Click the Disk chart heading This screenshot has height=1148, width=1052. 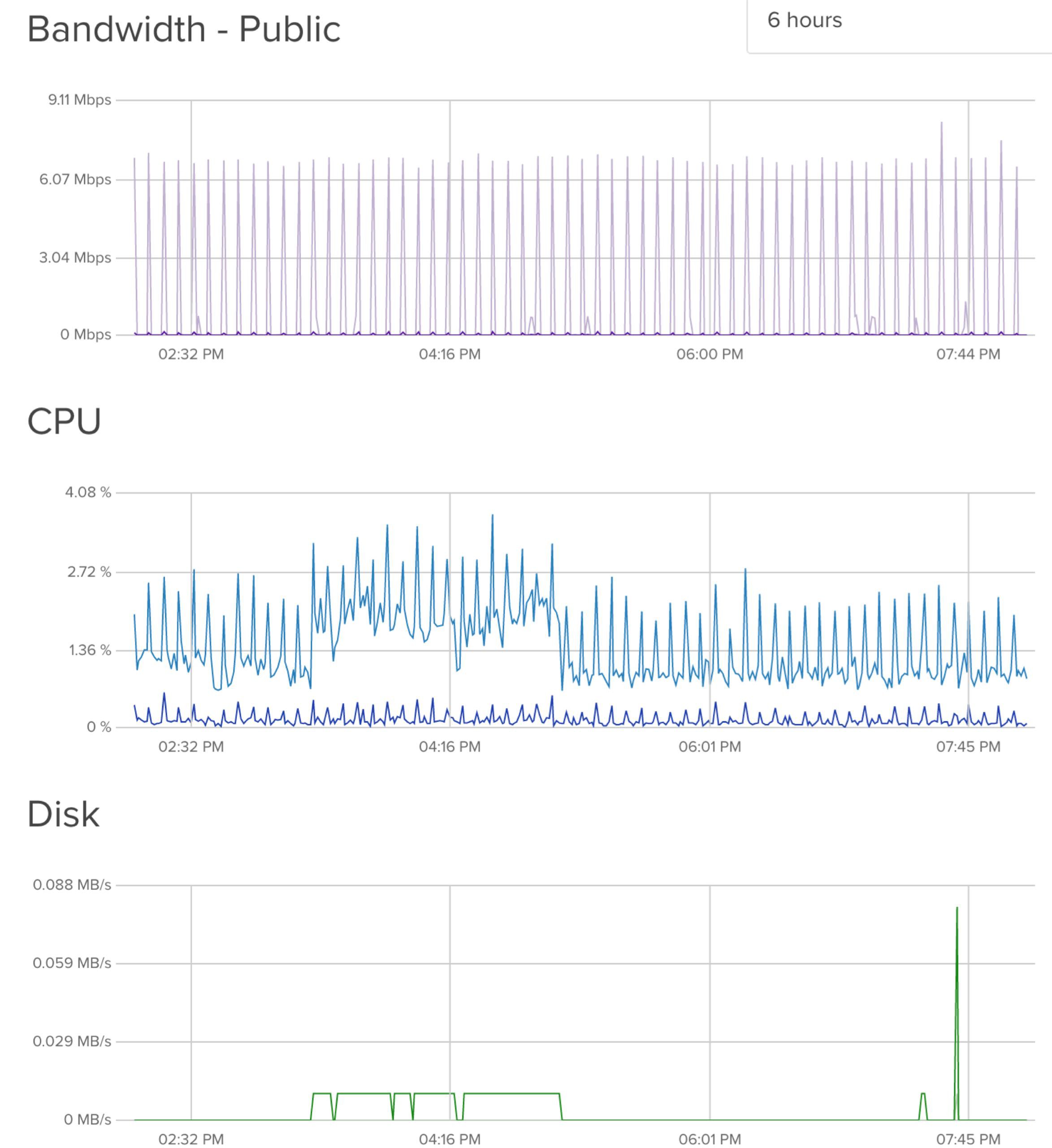pyautogui.click(x=64, y=814)
